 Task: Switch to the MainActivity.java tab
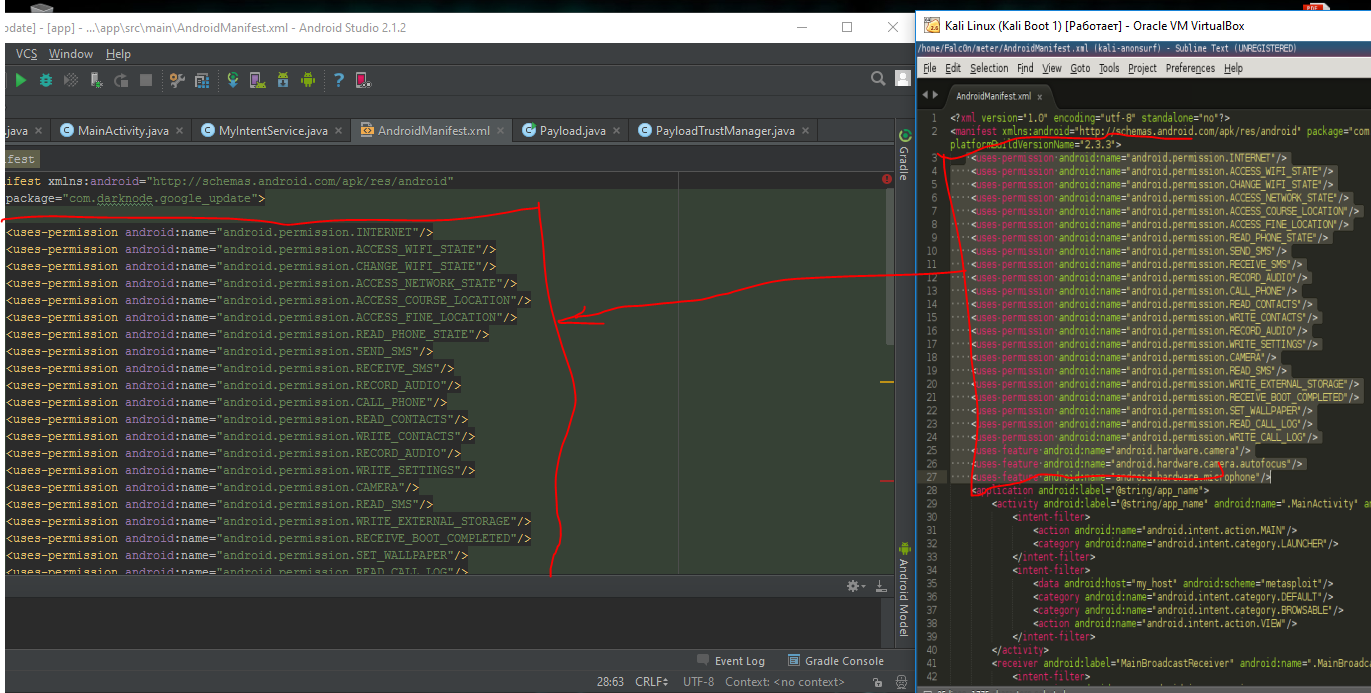click(x=122, y=131)
